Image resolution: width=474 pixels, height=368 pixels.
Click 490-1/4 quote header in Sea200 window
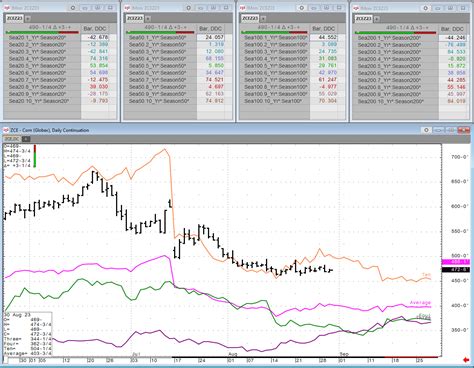click(407, 28)
